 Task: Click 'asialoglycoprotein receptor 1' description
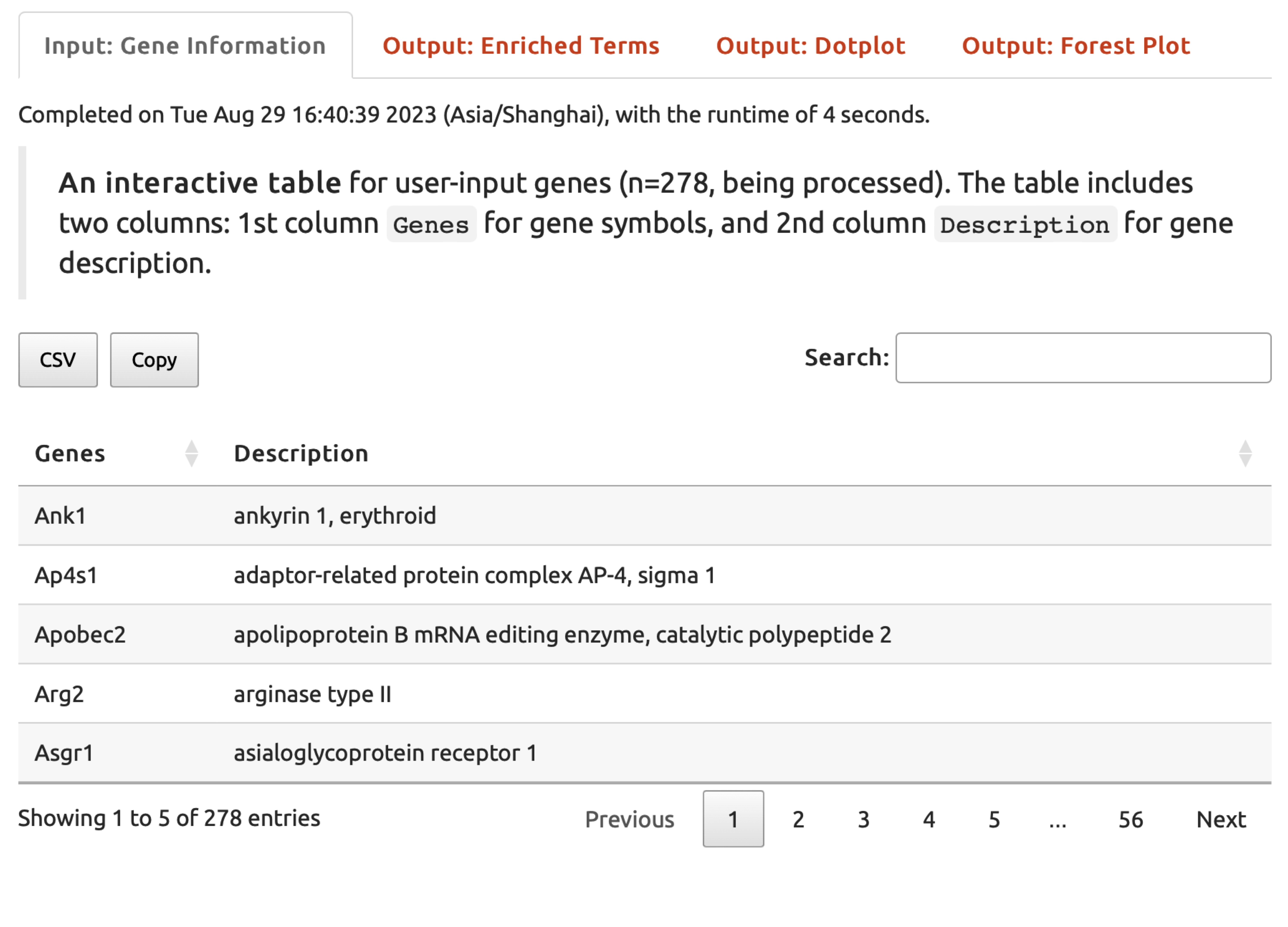(x=385, y=753)
